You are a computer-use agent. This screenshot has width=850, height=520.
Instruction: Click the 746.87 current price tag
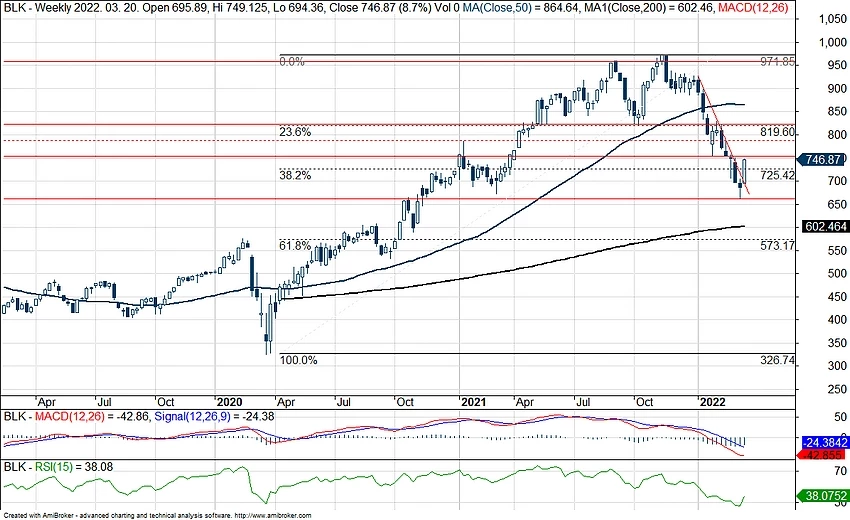tap(822, 159)
